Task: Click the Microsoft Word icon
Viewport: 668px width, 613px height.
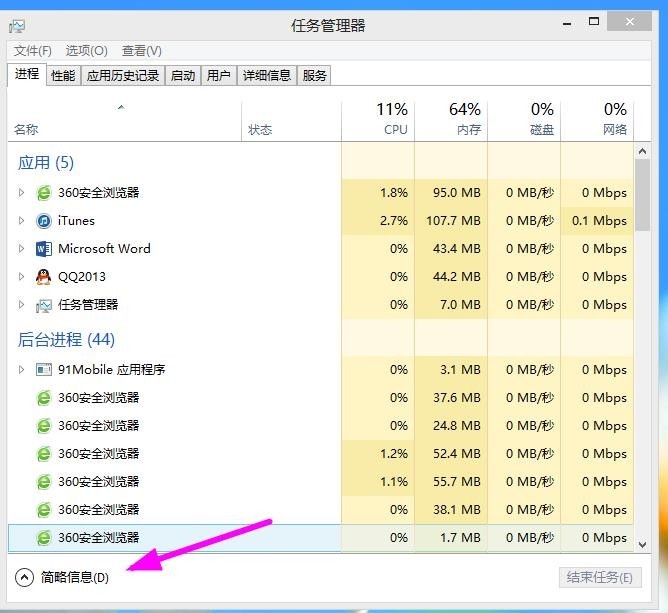Action: pyautogui.click(x=43, y=249)
